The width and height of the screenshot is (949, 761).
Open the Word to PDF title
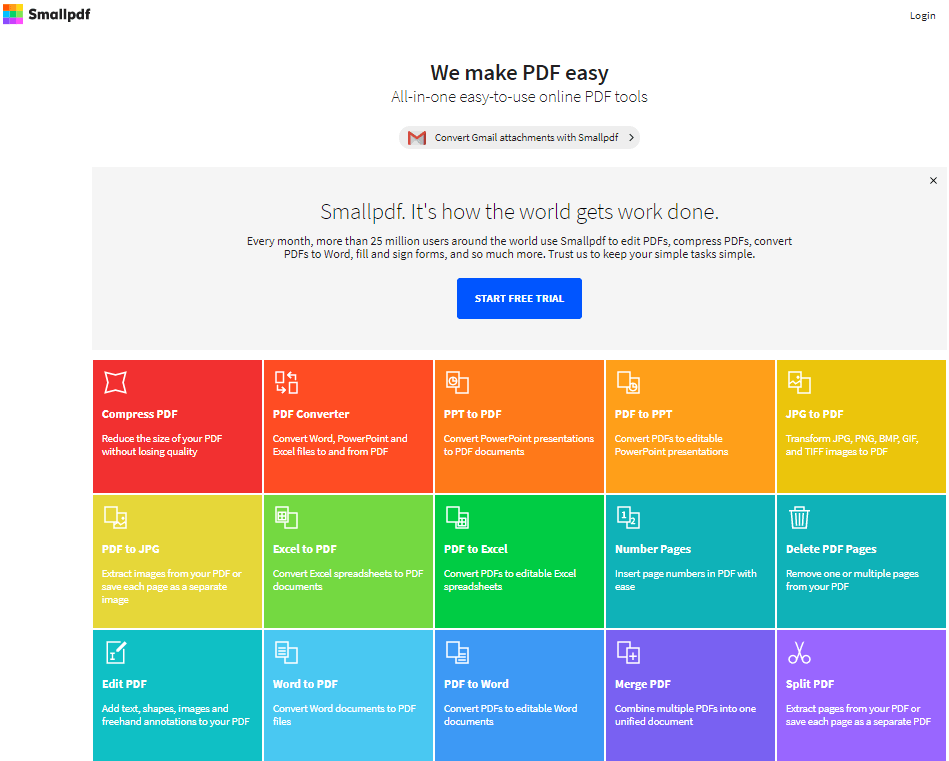pos(305,684)
